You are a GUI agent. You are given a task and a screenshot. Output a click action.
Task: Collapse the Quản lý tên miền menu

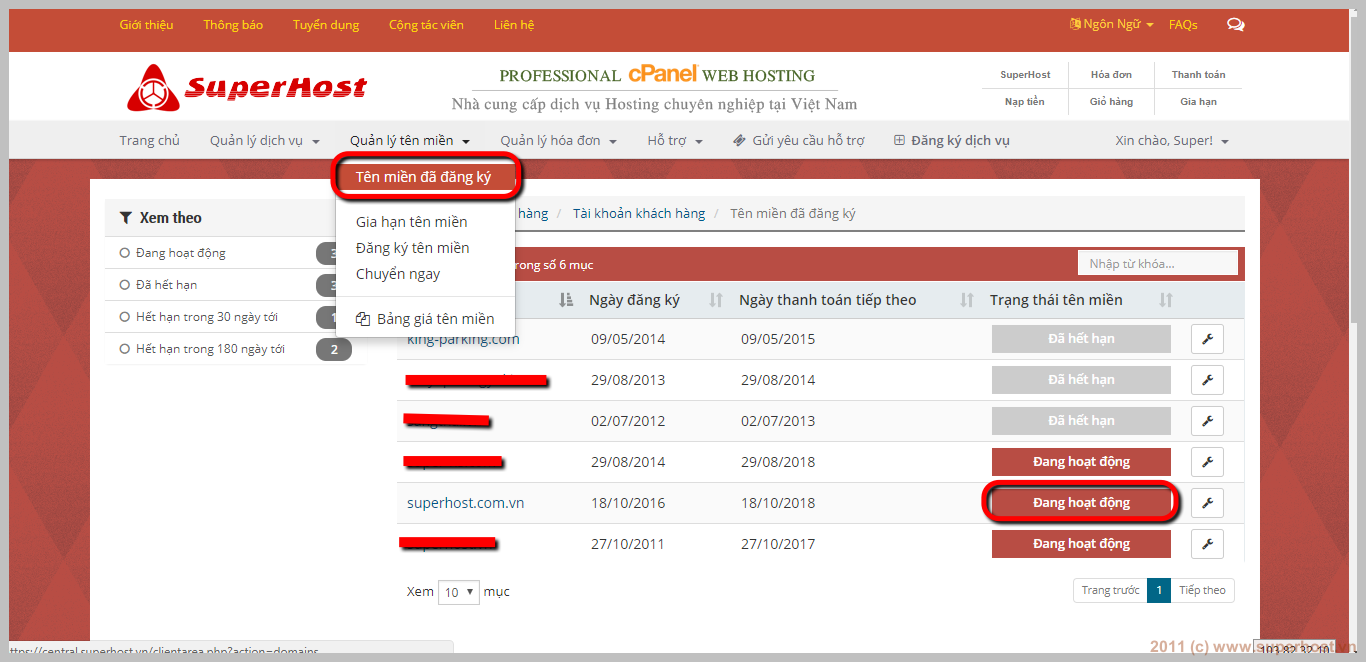410,141
